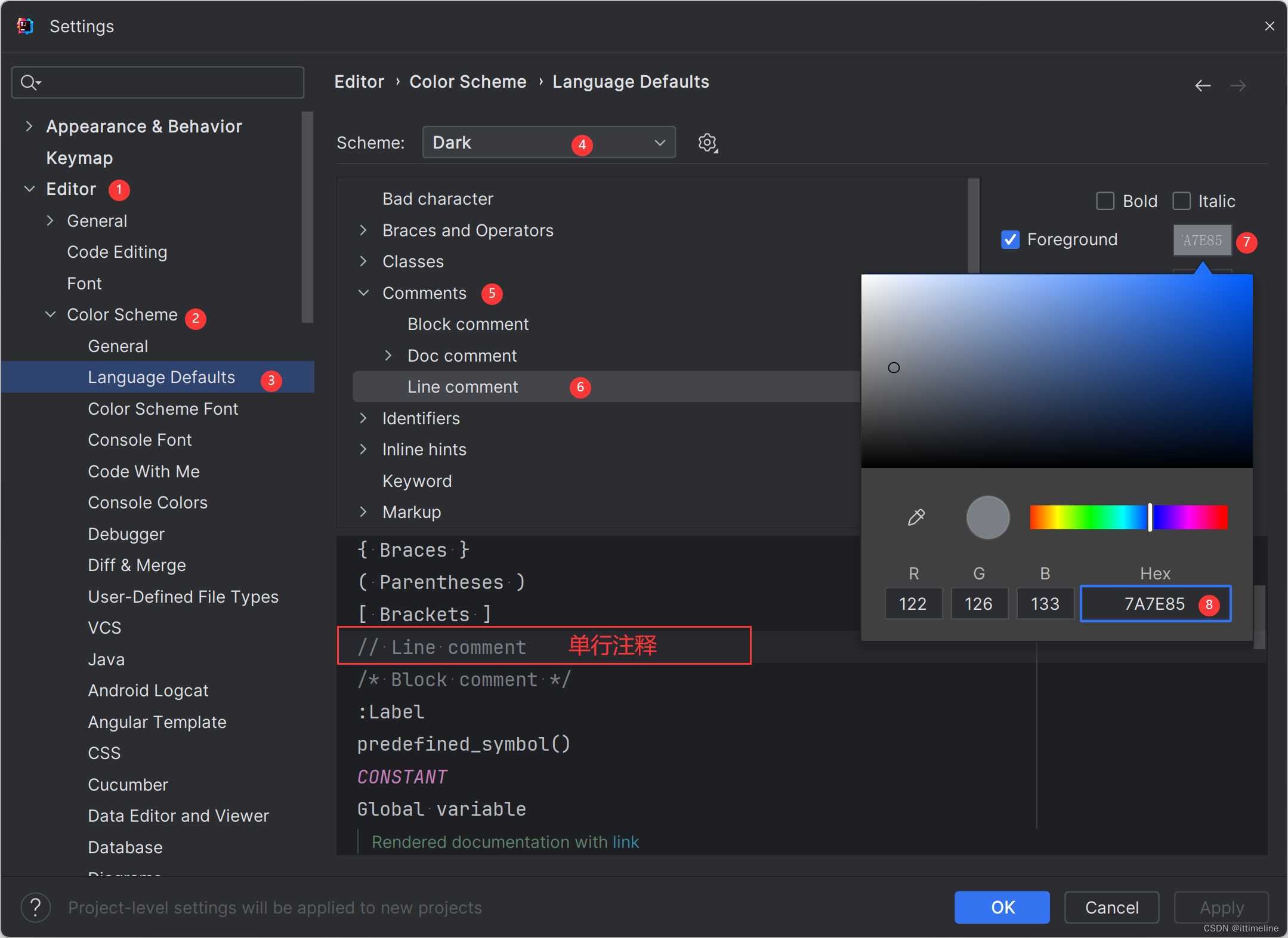Click the B value field
The height and width of the screenshot is (938, 1288).
(x=1045, y=604)
